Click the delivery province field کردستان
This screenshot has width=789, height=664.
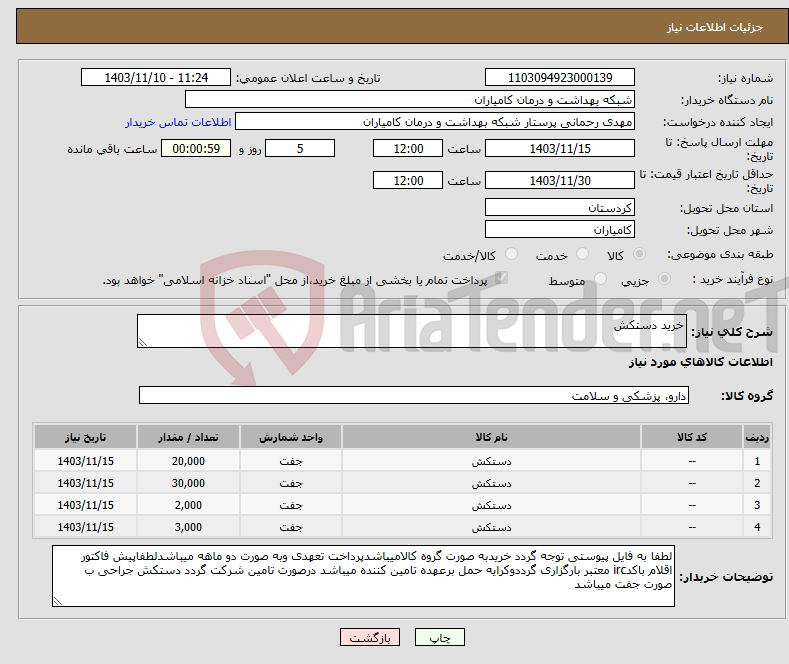(x=560, y=207)
